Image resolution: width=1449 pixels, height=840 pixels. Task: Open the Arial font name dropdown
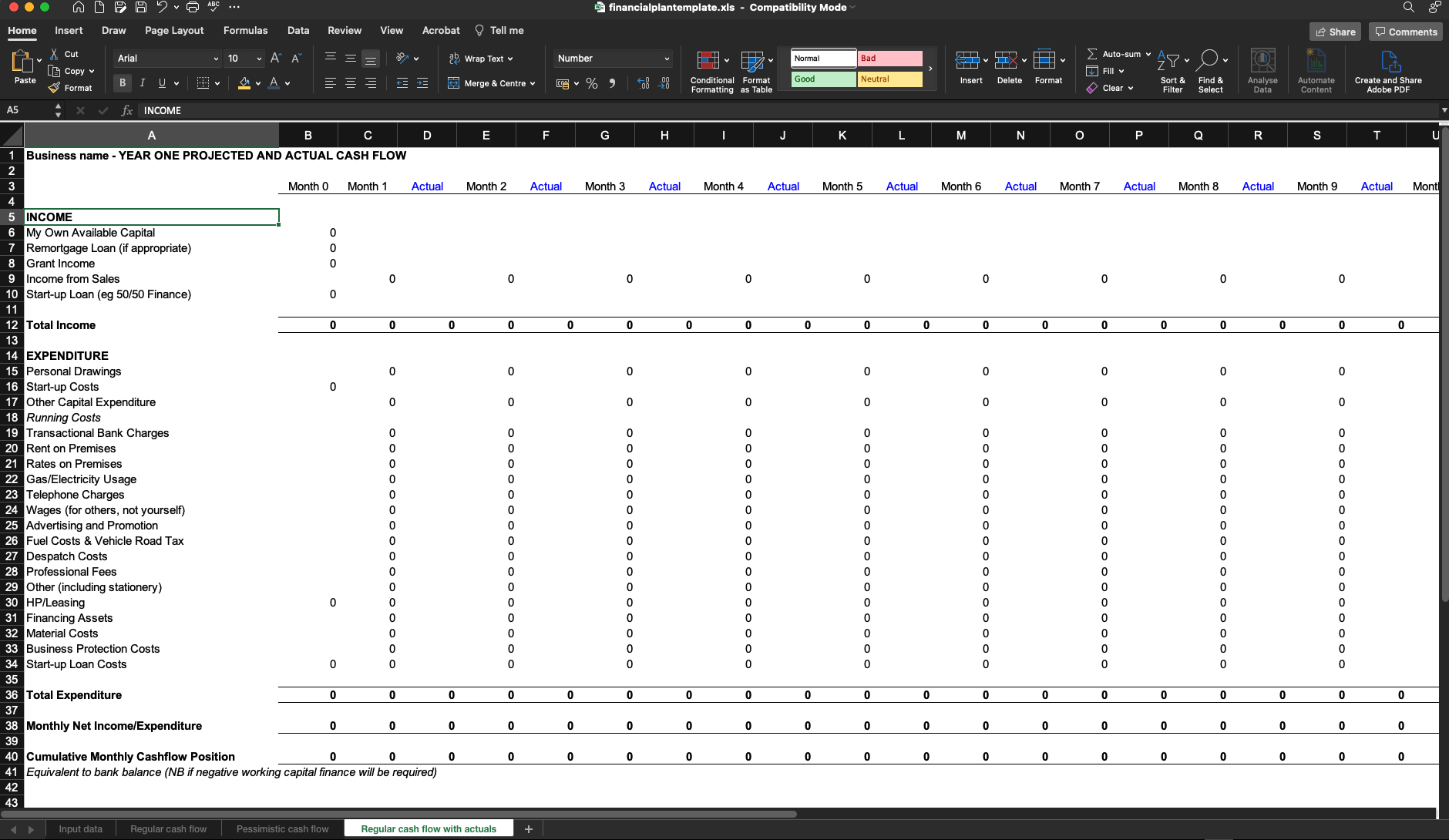(216, 59)
